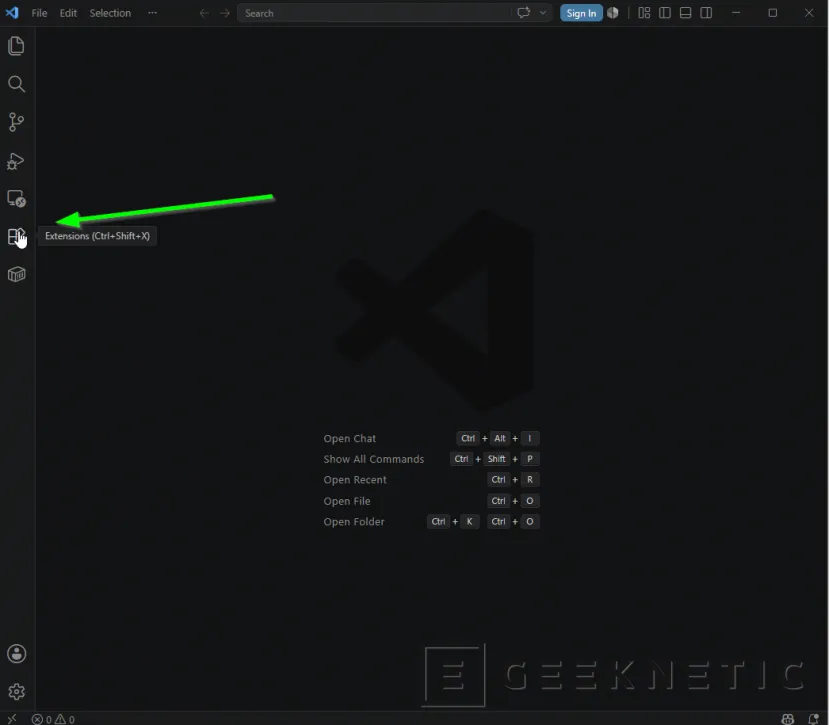Open the Selection menu
Screen dimensions: 829x725
click(x=110, y=13)
